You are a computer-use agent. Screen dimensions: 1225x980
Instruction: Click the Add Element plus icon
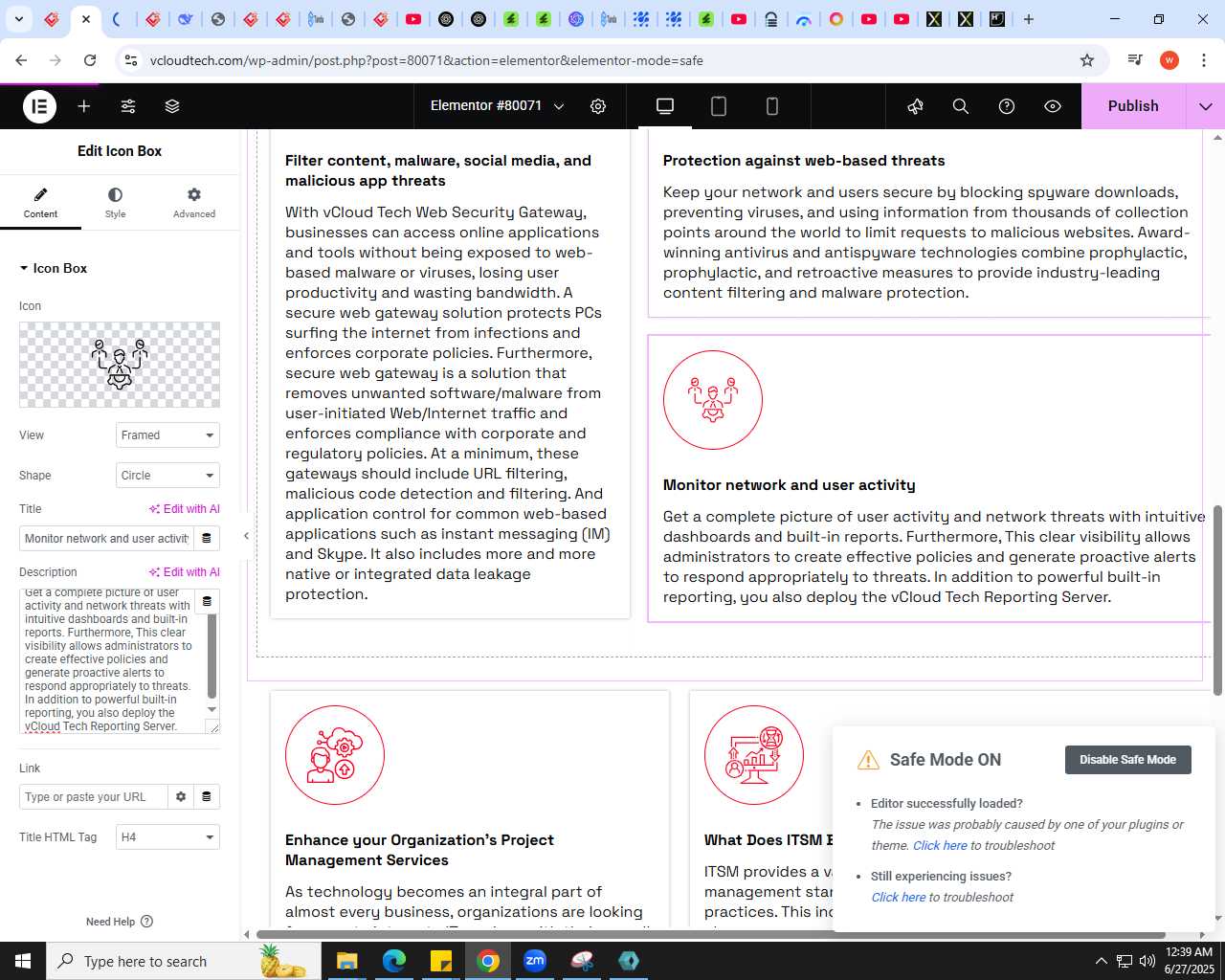(84, 106)
